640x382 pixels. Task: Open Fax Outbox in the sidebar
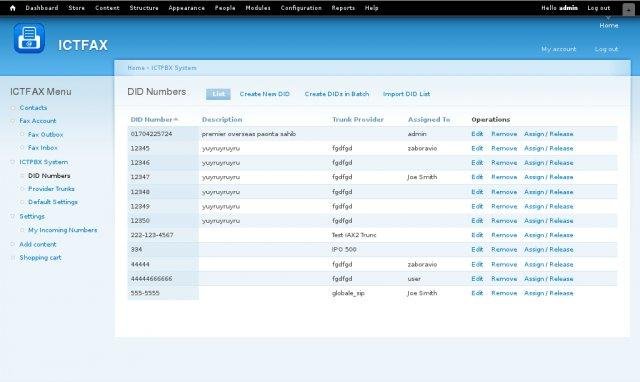[x=45, y=134]
